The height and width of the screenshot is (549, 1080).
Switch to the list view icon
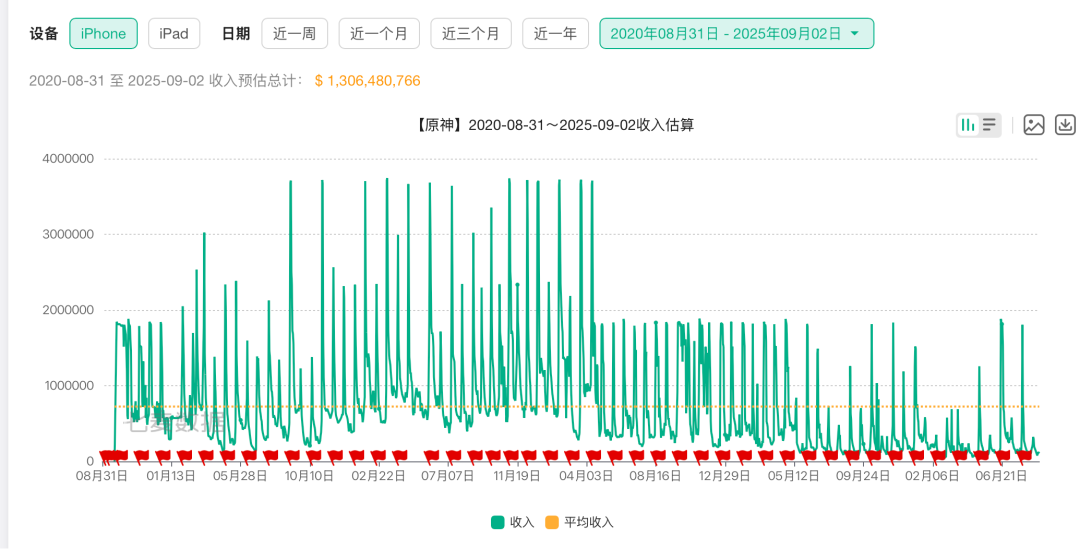click(989, 125)
